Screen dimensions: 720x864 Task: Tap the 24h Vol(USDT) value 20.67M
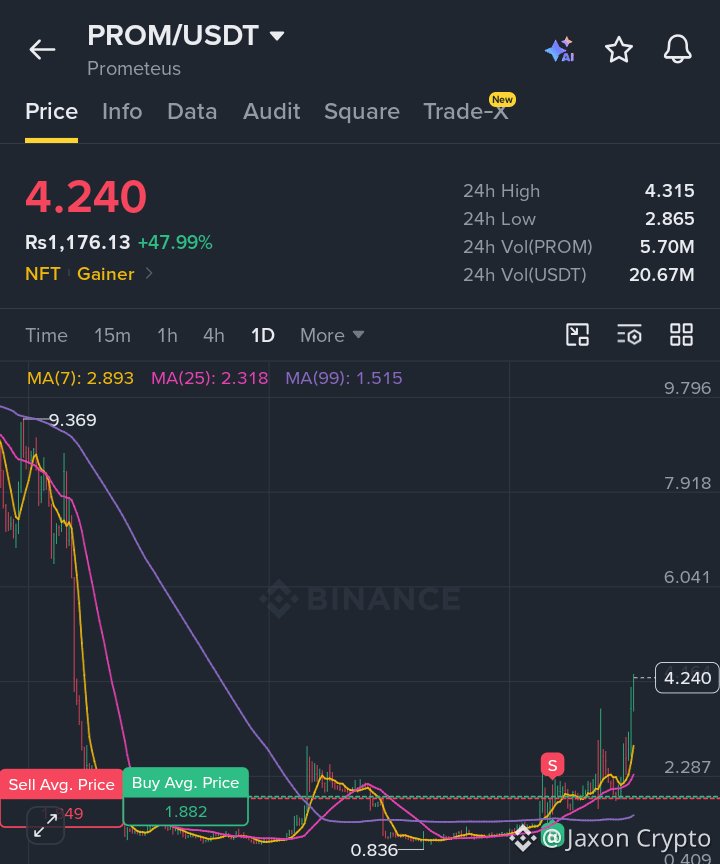click(x=662, y=275)
